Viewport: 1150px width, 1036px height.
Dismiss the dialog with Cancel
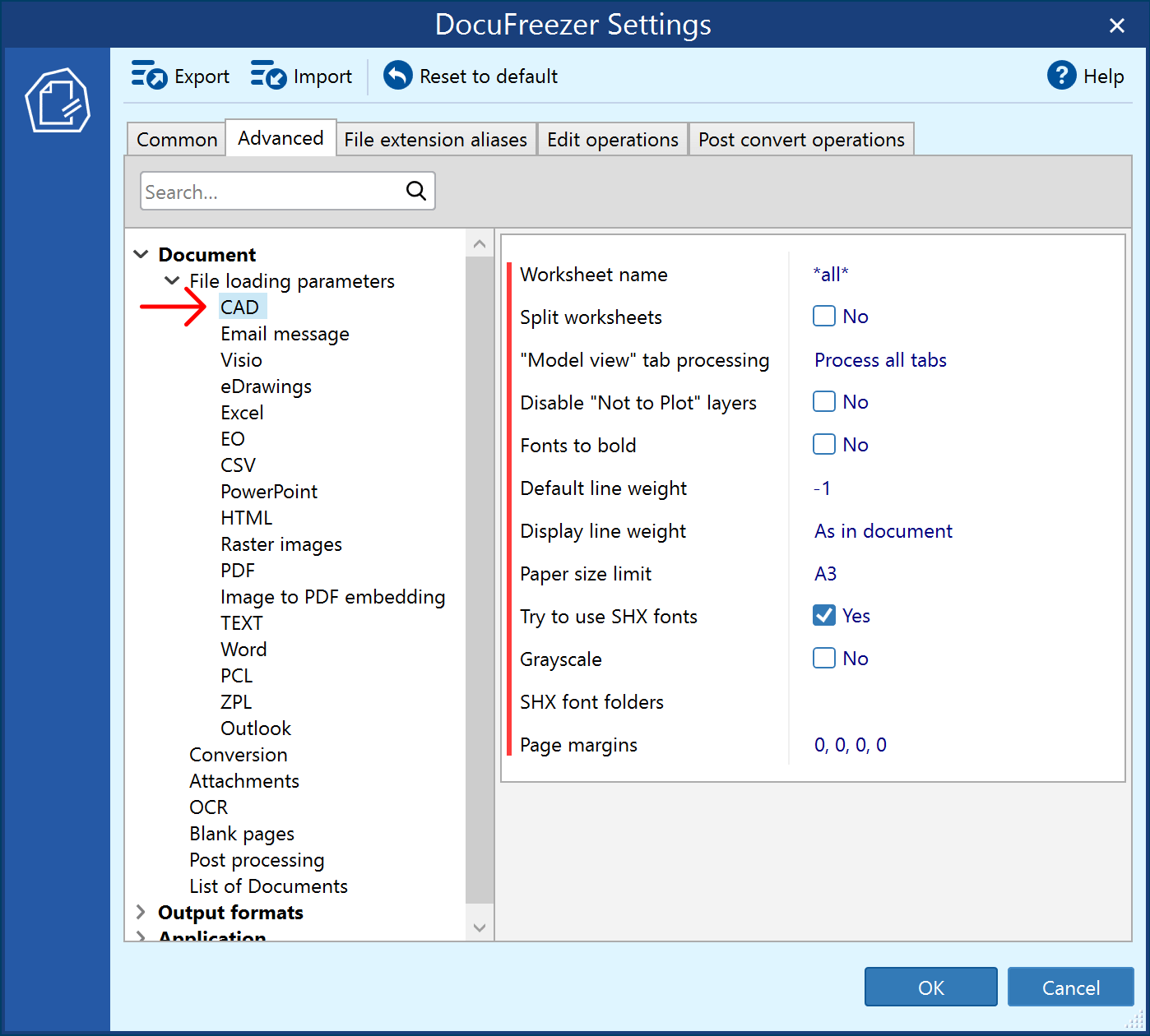(1070, 987)
